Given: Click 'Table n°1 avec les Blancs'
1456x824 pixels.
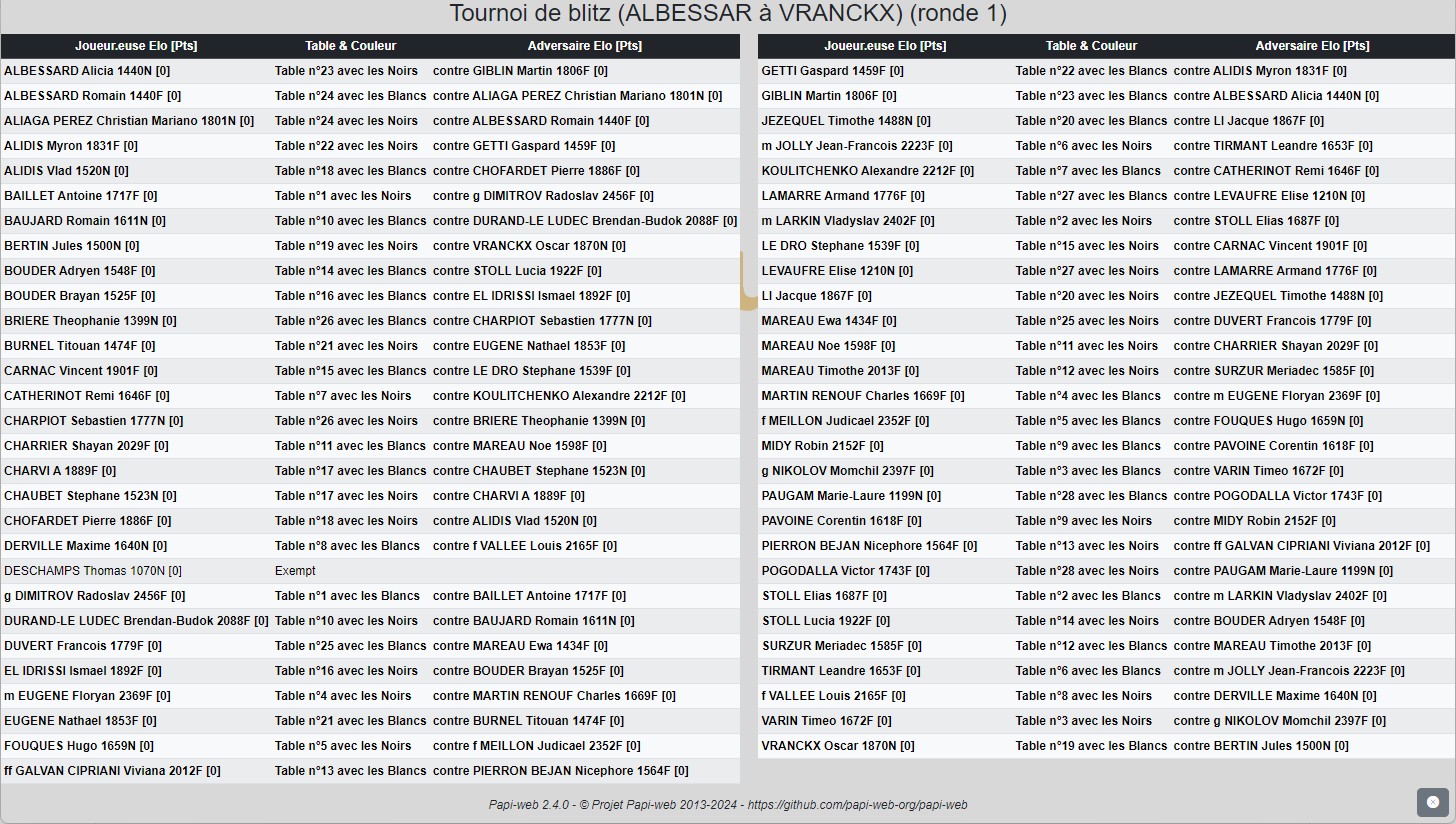Looking at the screenshot, I should pyautogui.click(x=347, y=596).
